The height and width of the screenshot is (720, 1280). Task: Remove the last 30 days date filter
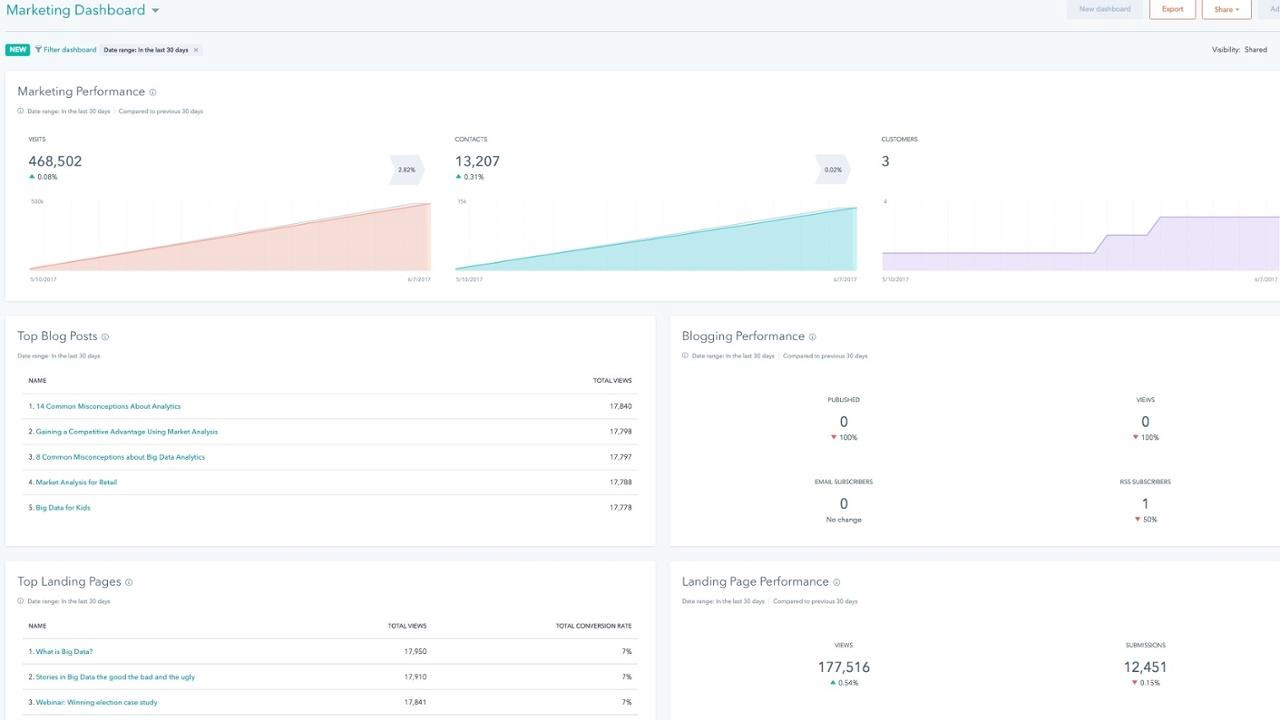coord(198,48)
